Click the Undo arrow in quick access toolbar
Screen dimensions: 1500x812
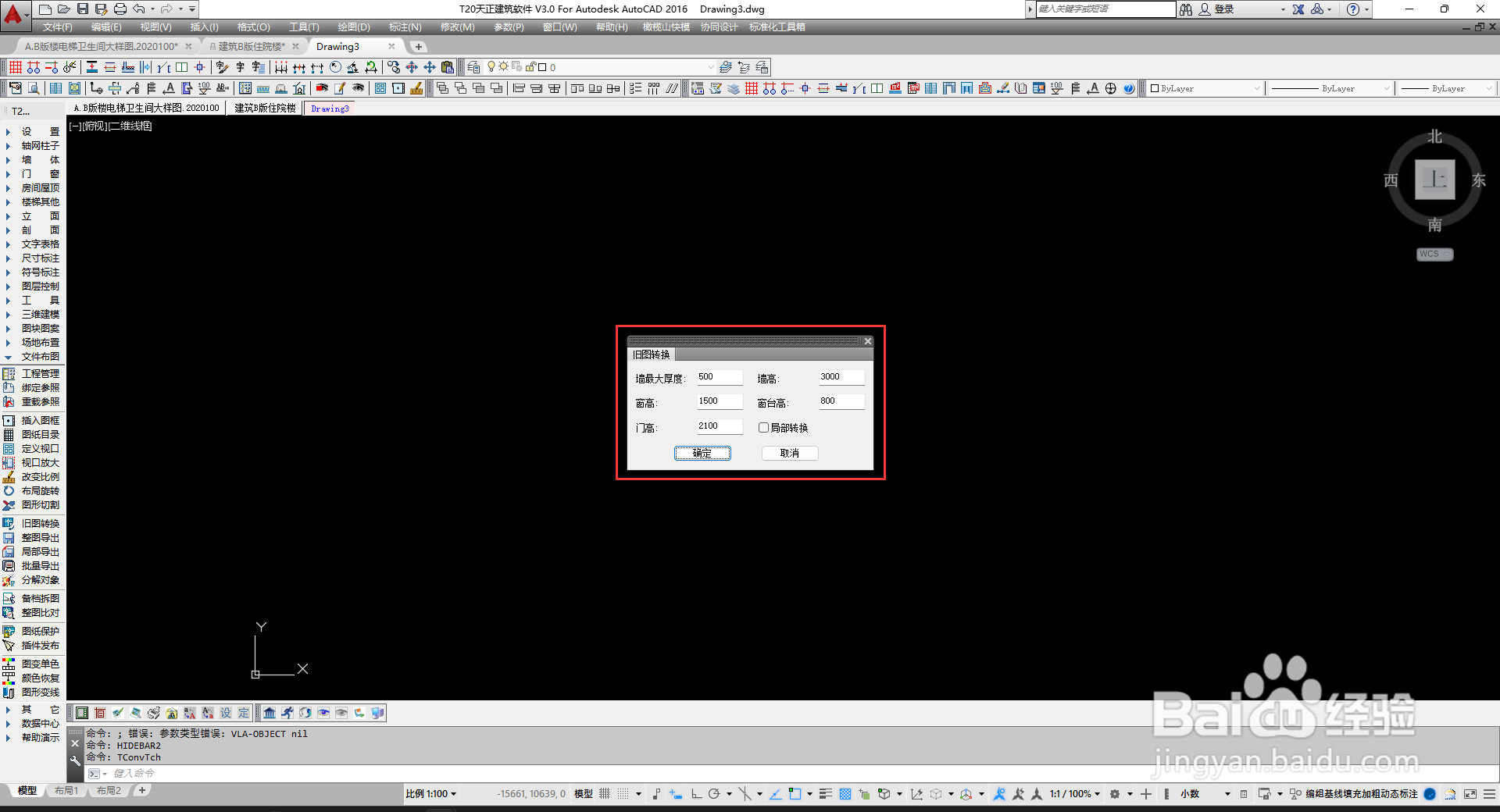click(x=139, y=9)
